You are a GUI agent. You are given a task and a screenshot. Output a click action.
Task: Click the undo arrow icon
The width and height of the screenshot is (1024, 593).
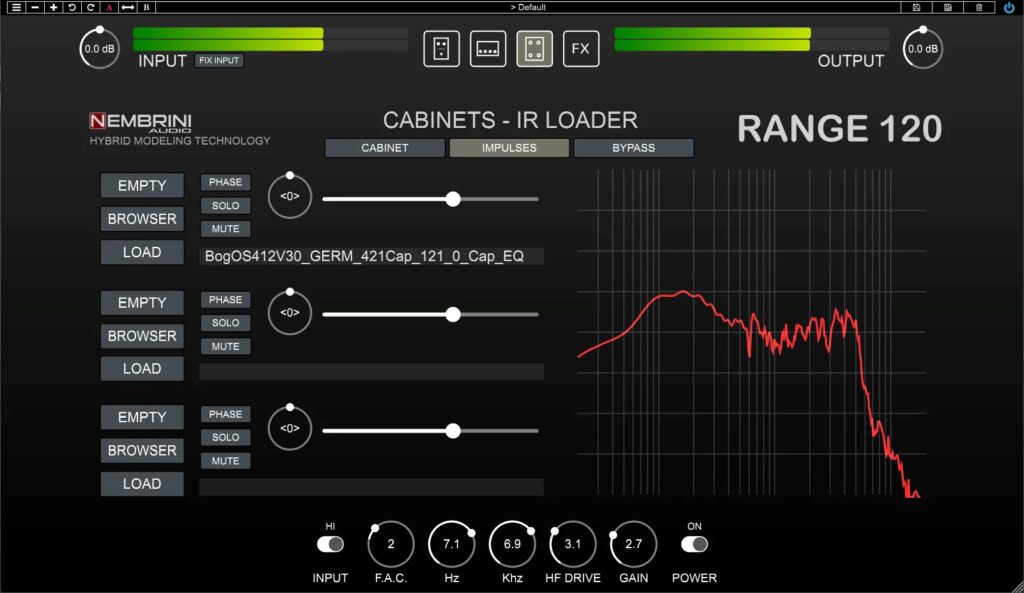click(x=72, y=7)
